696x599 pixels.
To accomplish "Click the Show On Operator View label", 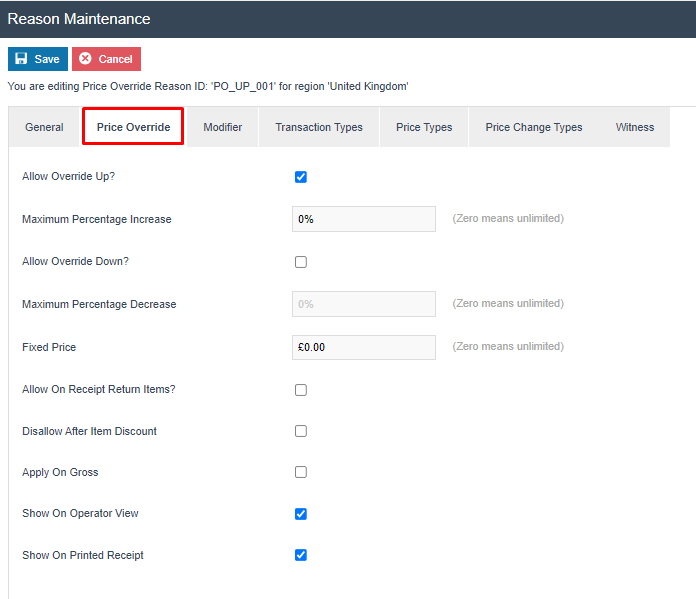I will [x=80, y=513].
